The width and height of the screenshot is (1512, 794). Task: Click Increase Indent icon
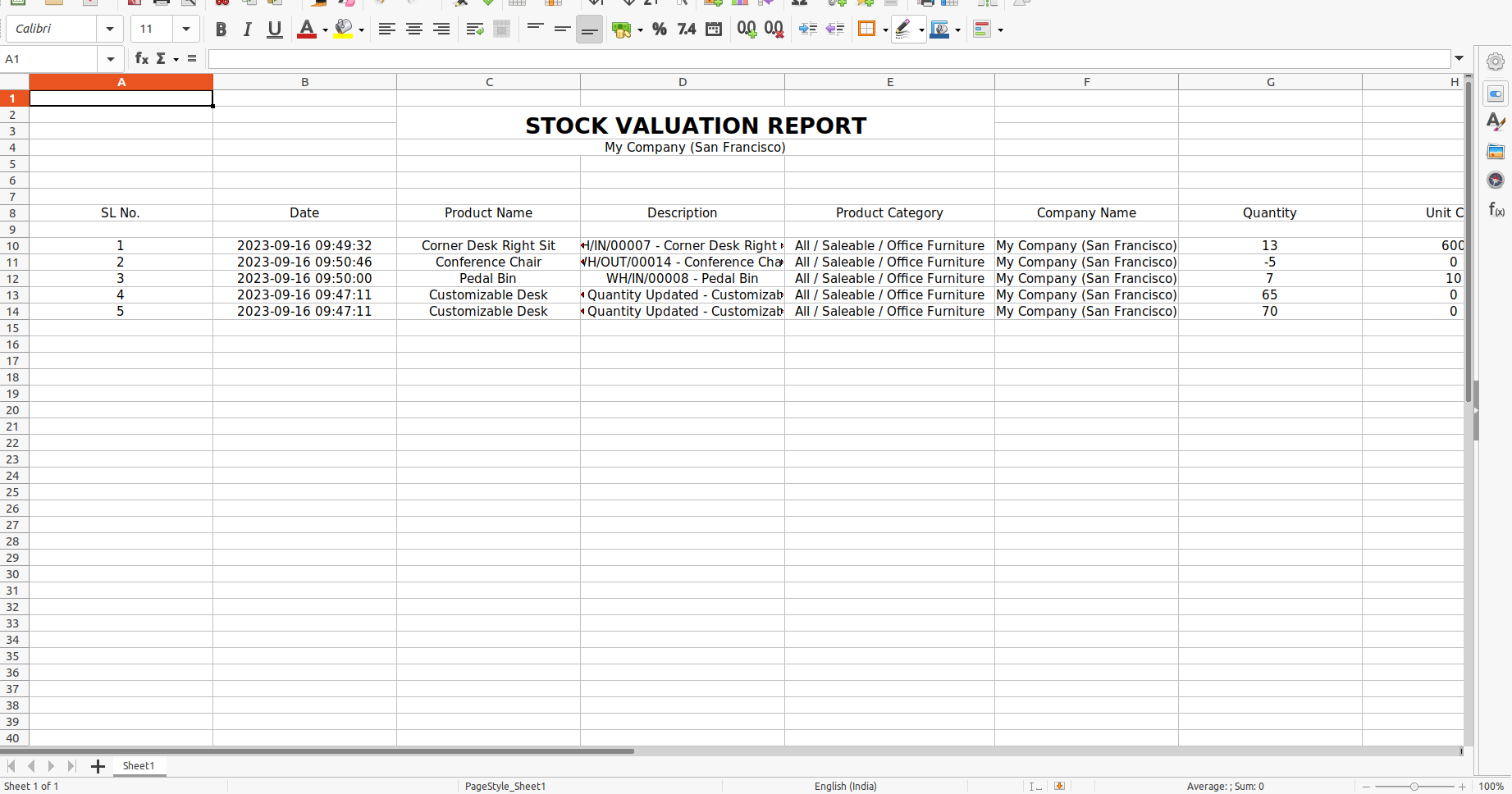(807, 30)
